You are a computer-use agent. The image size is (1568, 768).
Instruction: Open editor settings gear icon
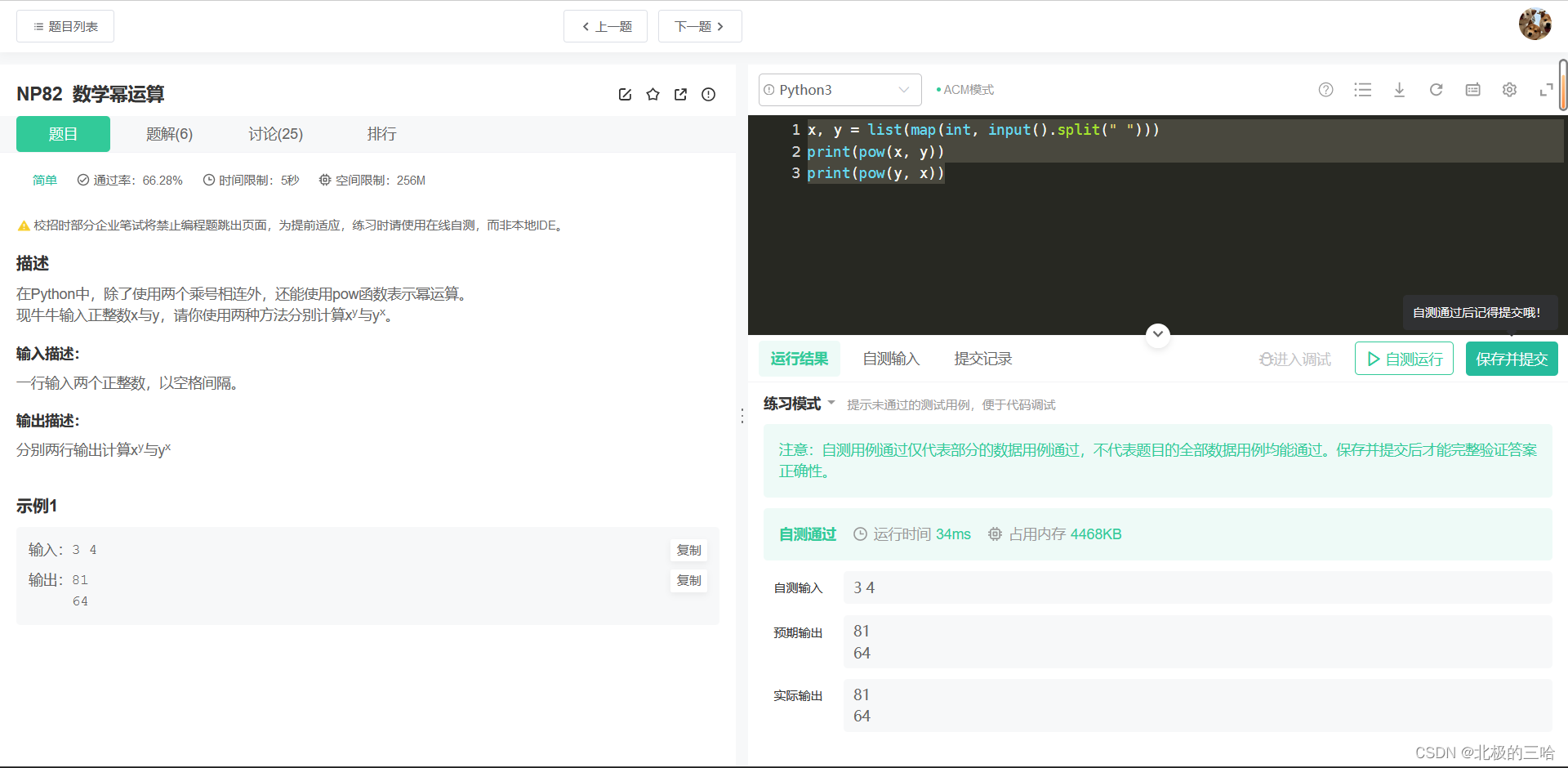[x=1509, y=90]
